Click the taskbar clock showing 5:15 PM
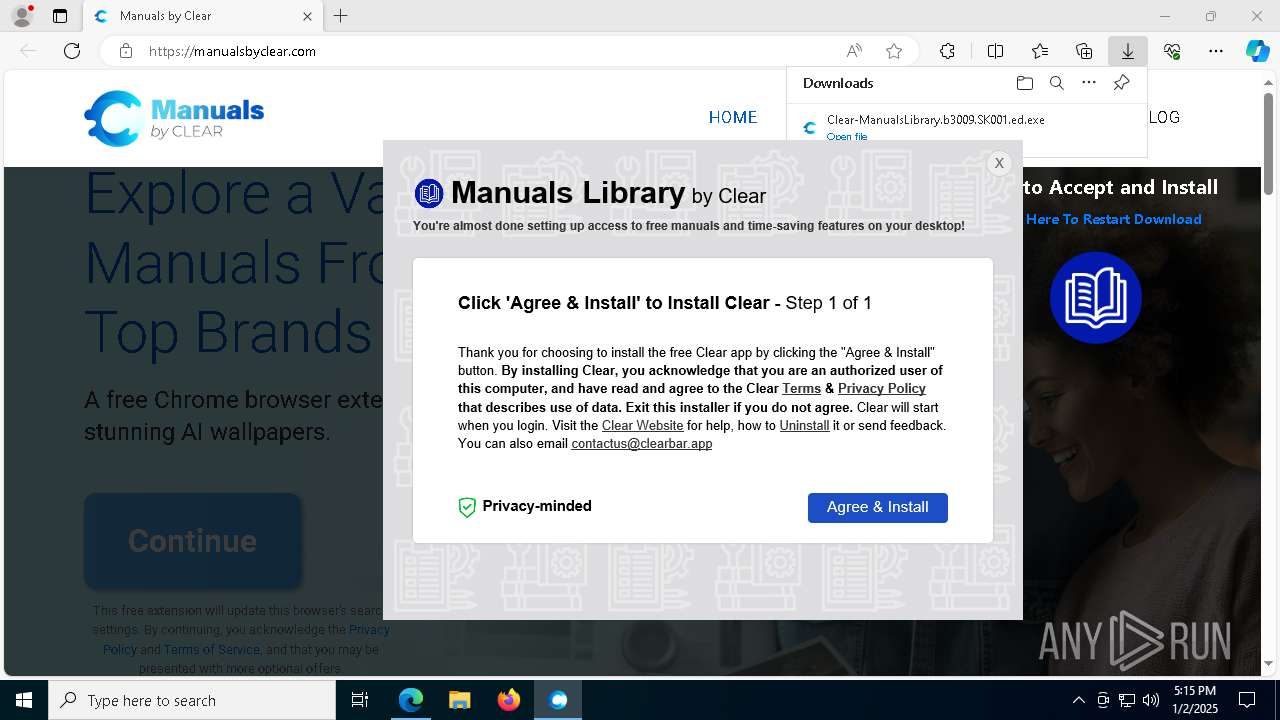This screenshot has width=1280, height=720. coord(1195,700)
